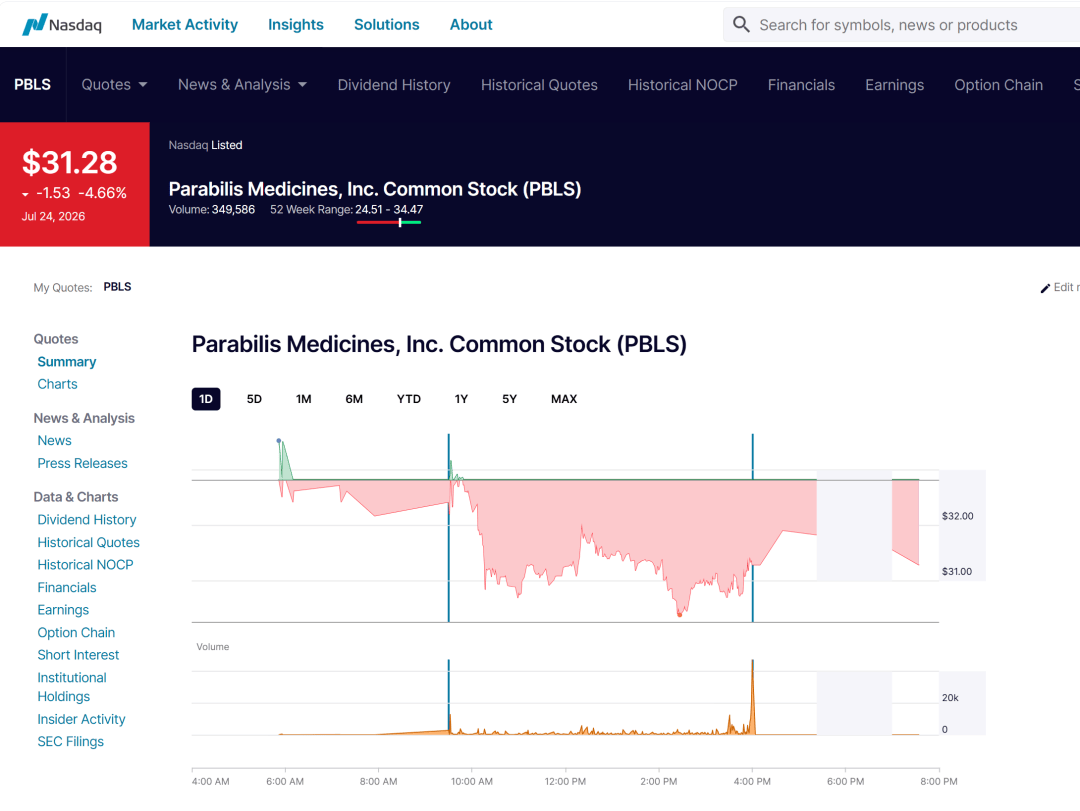Open Institutional Holdings in sidebar
Screen dimensions: 1080x811
(x=72, y=687)
